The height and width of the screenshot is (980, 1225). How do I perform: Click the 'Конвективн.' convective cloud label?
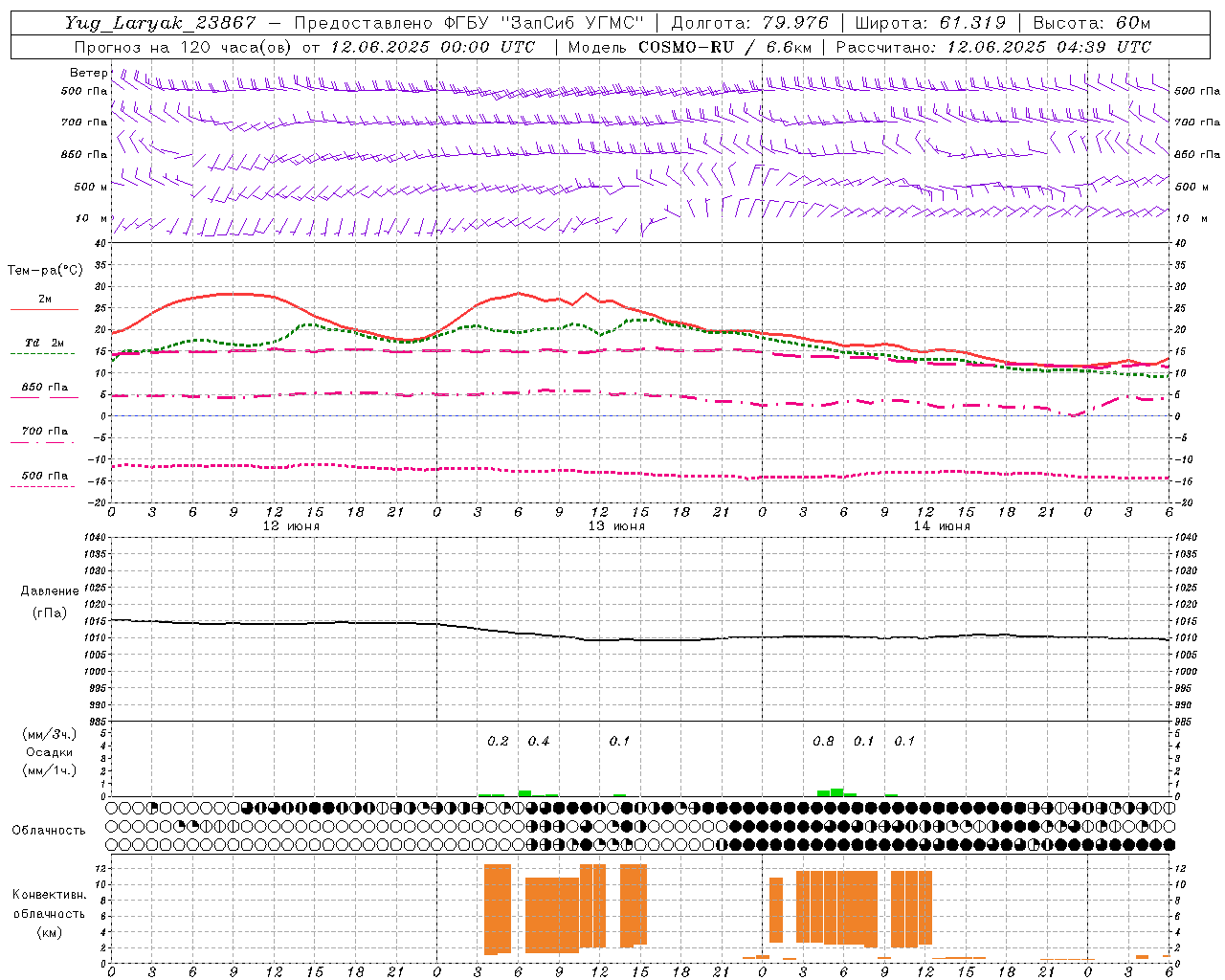point(49,895)
